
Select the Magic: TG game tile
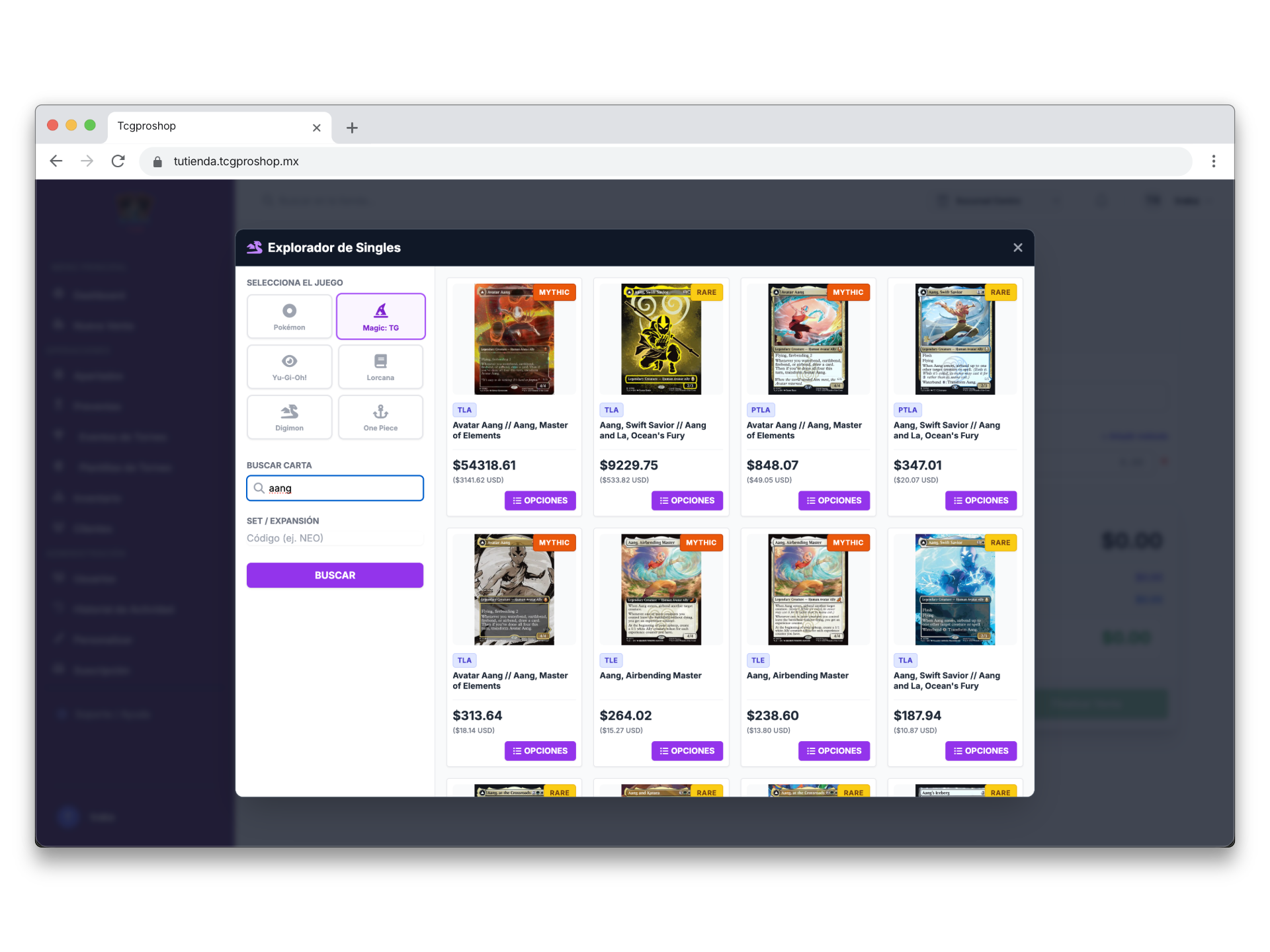pos(380,317)
